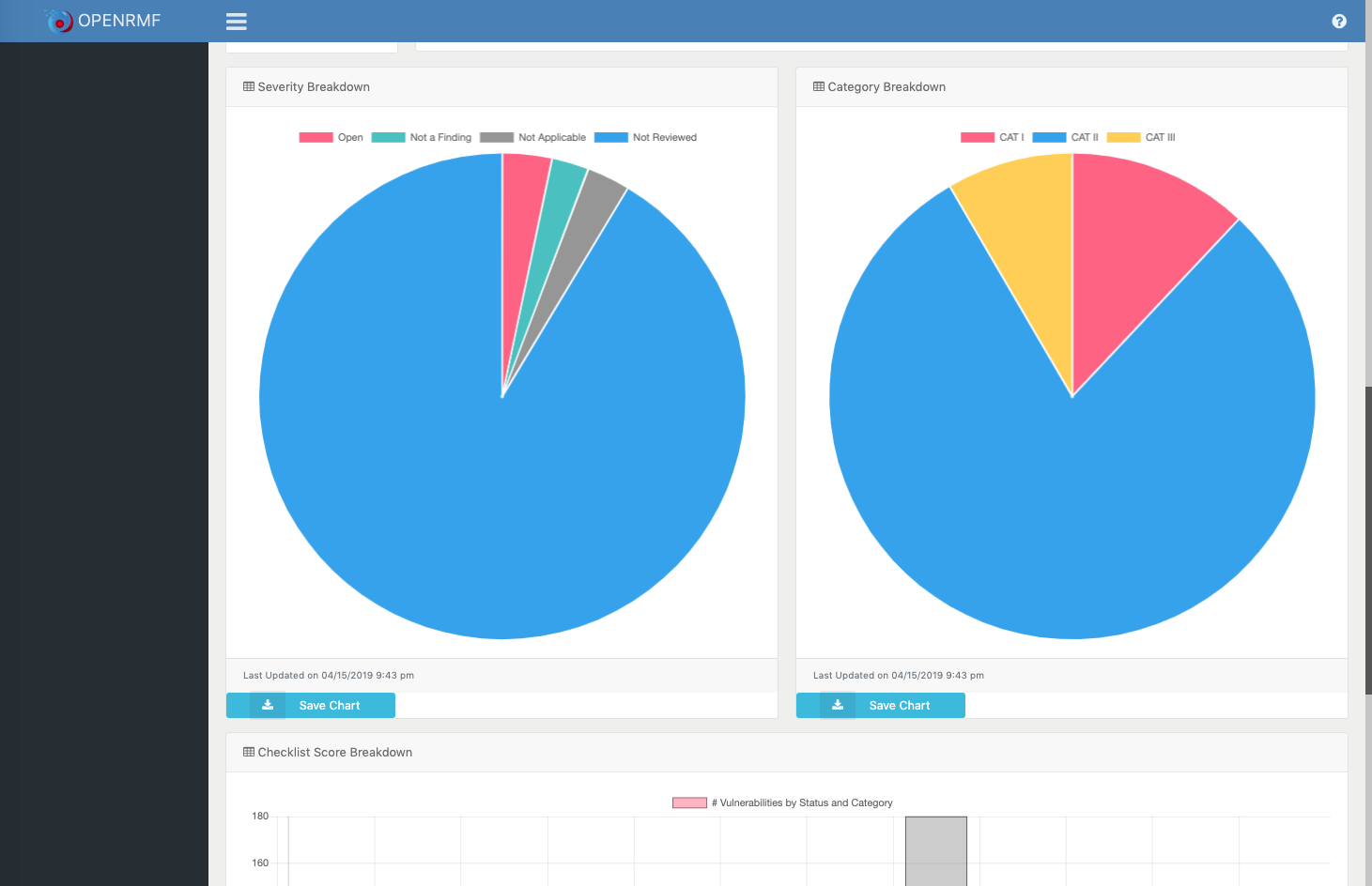Click the 180 axis label

pos(260,816)
